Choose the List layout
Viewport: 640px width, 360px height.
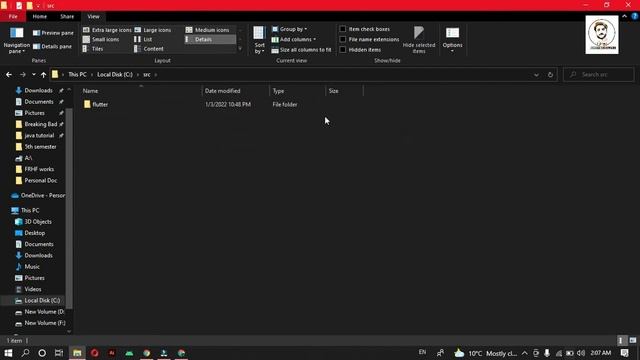click(x=143, y=39)
